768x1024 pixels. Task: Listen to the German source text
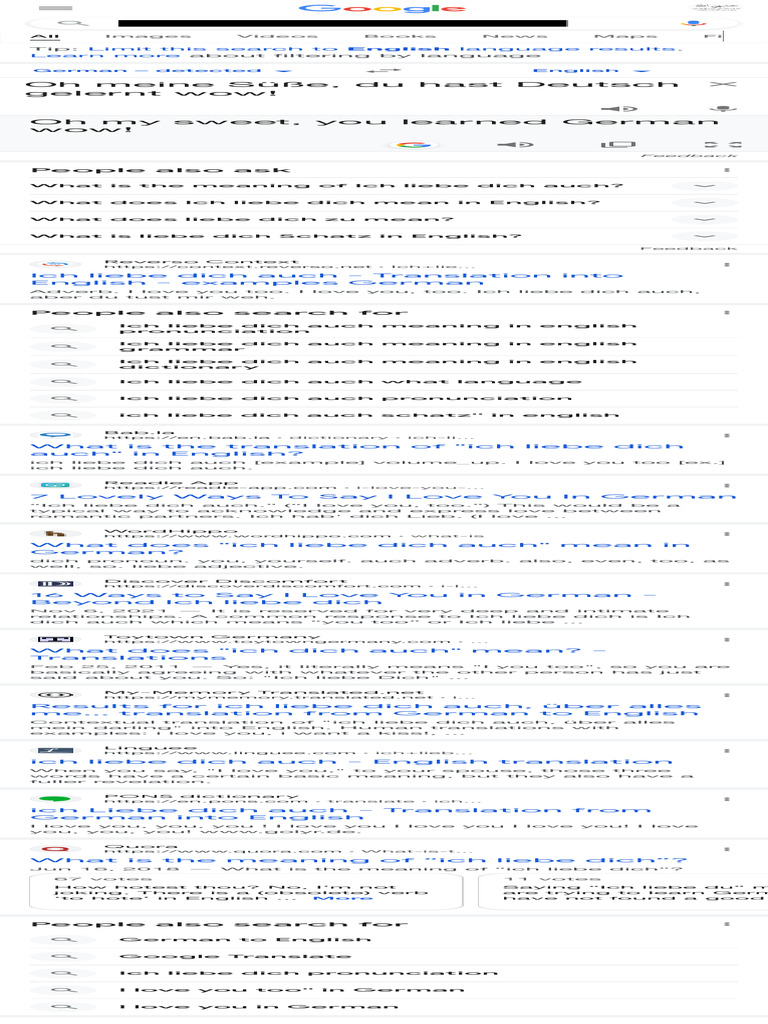coord(618,108)
